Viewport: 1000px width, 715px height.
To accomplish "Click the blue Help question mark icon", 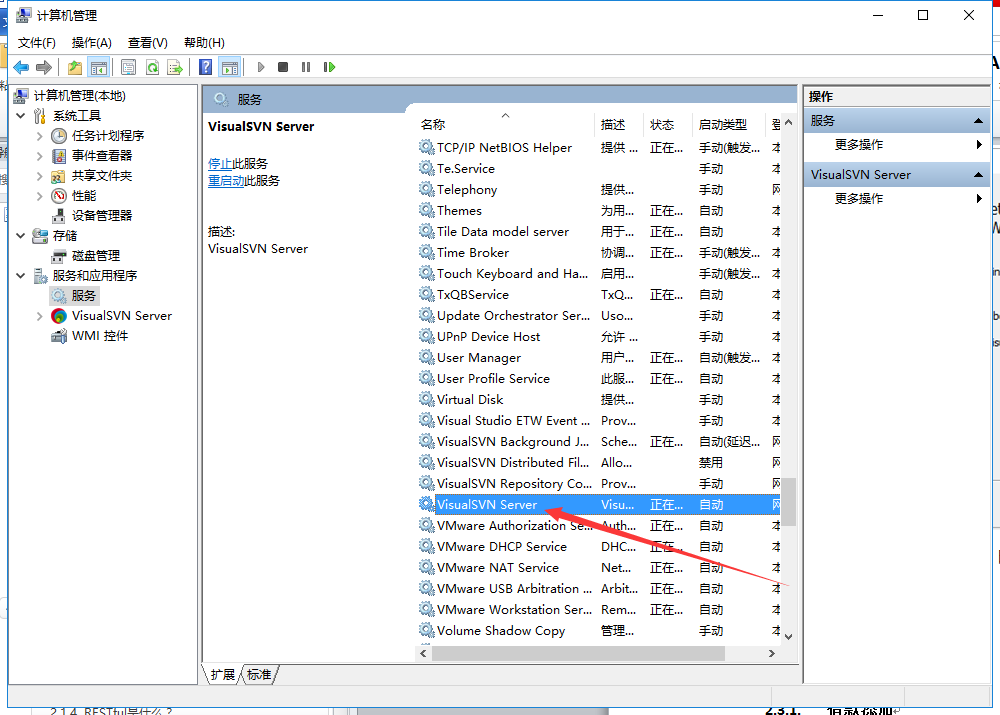I will [205, 67].
